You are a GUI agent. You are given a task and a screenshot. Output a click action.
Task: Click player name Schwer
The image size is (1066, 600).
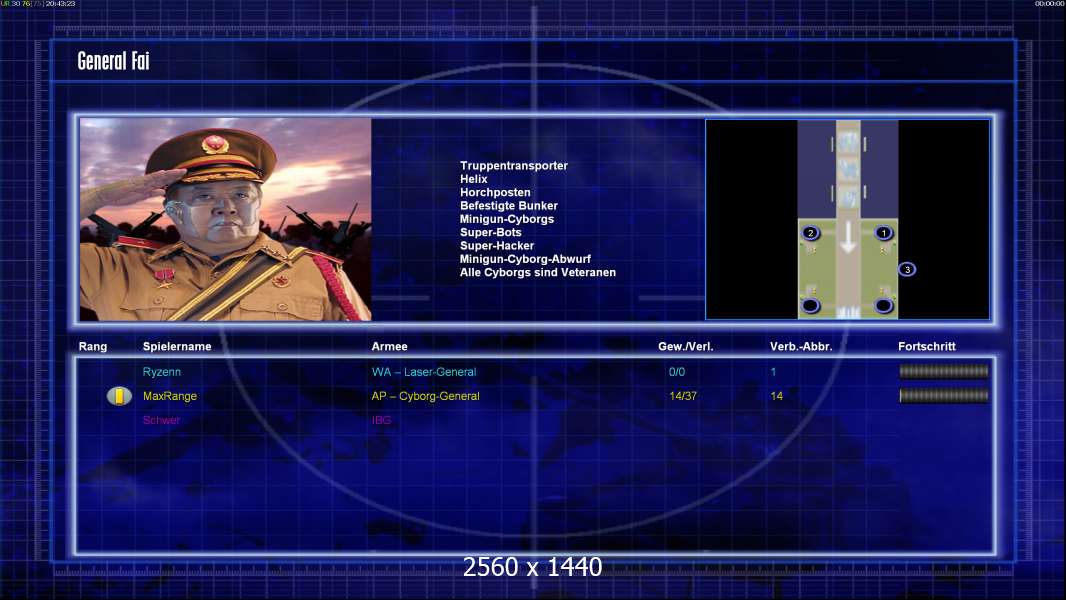(x=161, y=420)
